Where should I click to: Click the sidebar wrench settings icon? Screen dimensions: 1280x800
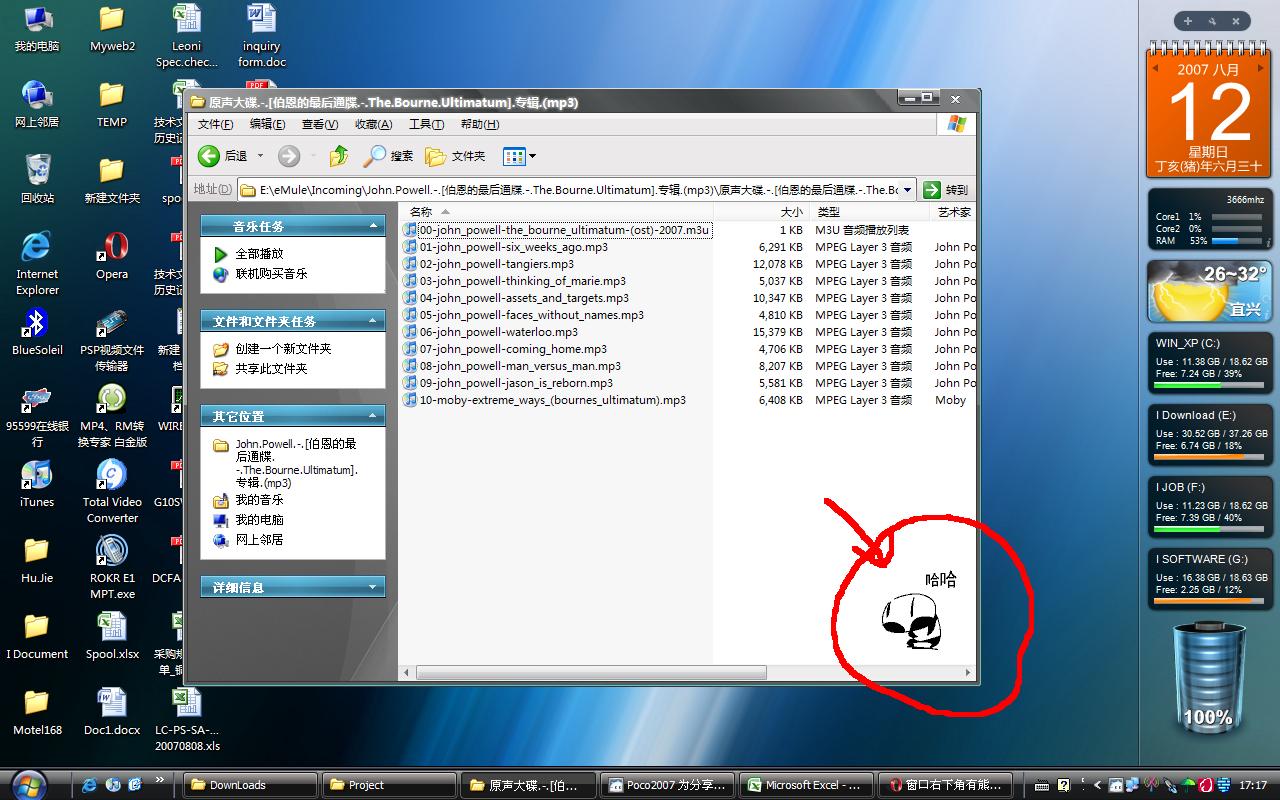pyautogui.click(x=1212, y=20)
